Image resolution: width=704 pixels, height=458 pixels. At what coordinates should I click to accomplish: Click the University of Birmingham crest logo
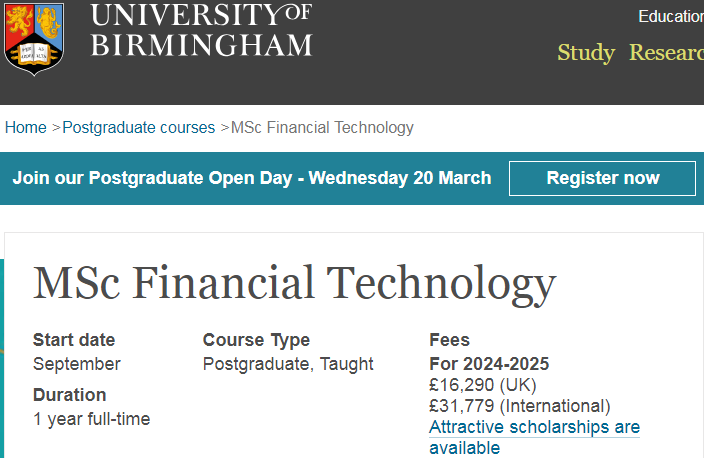(x=34, y=36)
